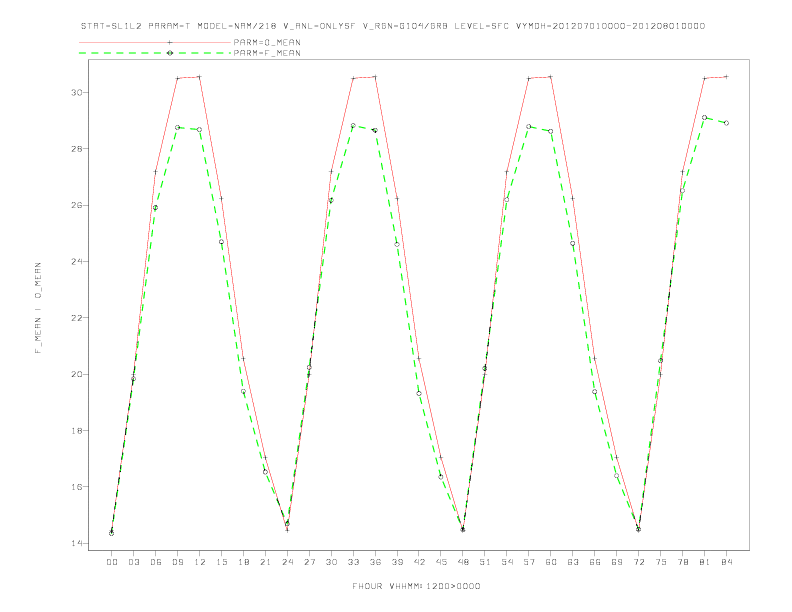Click the y-axis tick label 14
Viewport: 792px width, 612px height.
77,544
